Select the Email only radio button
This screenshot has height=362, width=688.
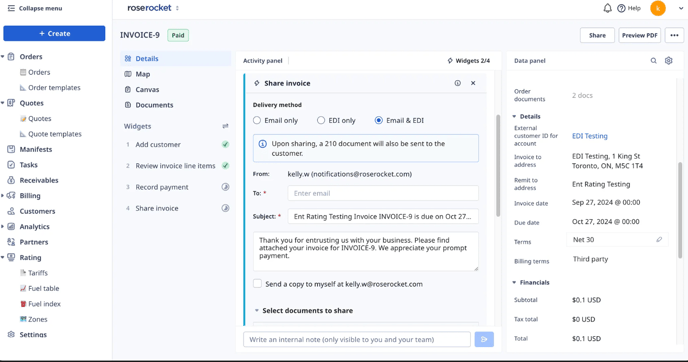(x=257, y=120)
